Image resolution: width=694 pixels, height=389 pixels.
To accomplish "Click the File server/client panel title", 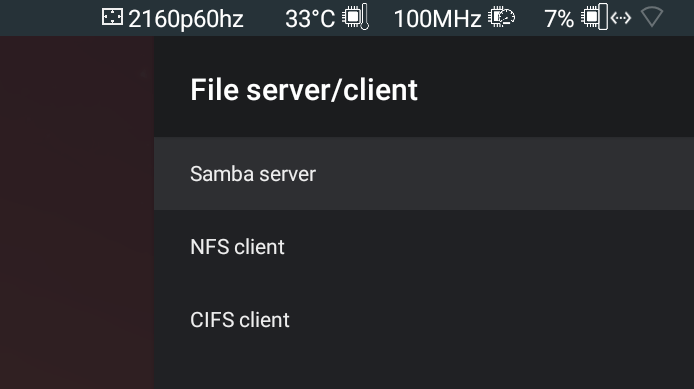I will click(x=304, y=89).
